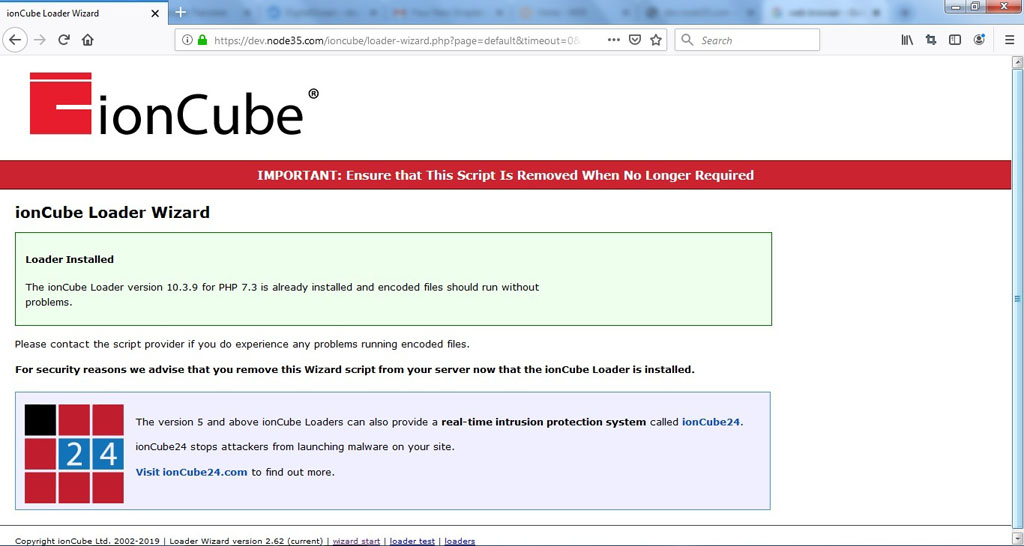The height and width of the screenshot is (546, 1024).
Task: Click the vertical scrollbar thumb
Action: tap(1017, 298)
